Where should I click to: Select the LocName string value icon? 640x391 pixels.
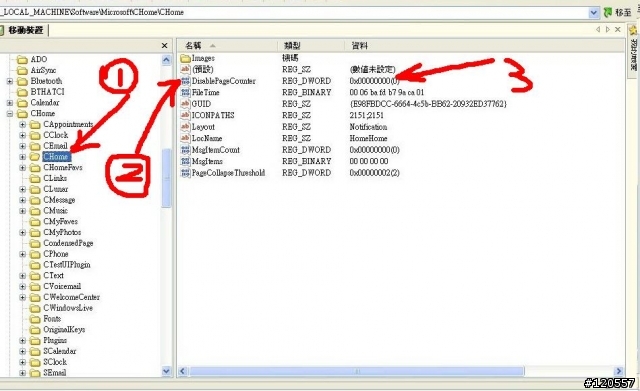[185, 138]
